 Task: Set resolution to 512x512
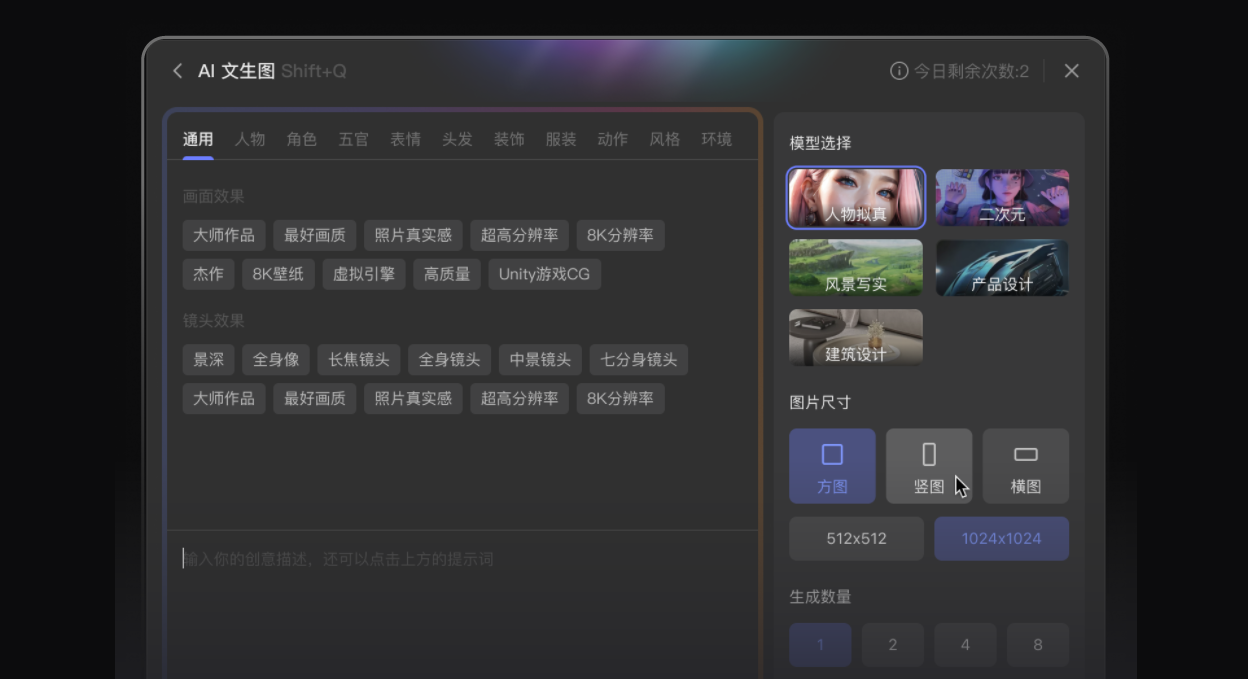(x=856, y=538)
